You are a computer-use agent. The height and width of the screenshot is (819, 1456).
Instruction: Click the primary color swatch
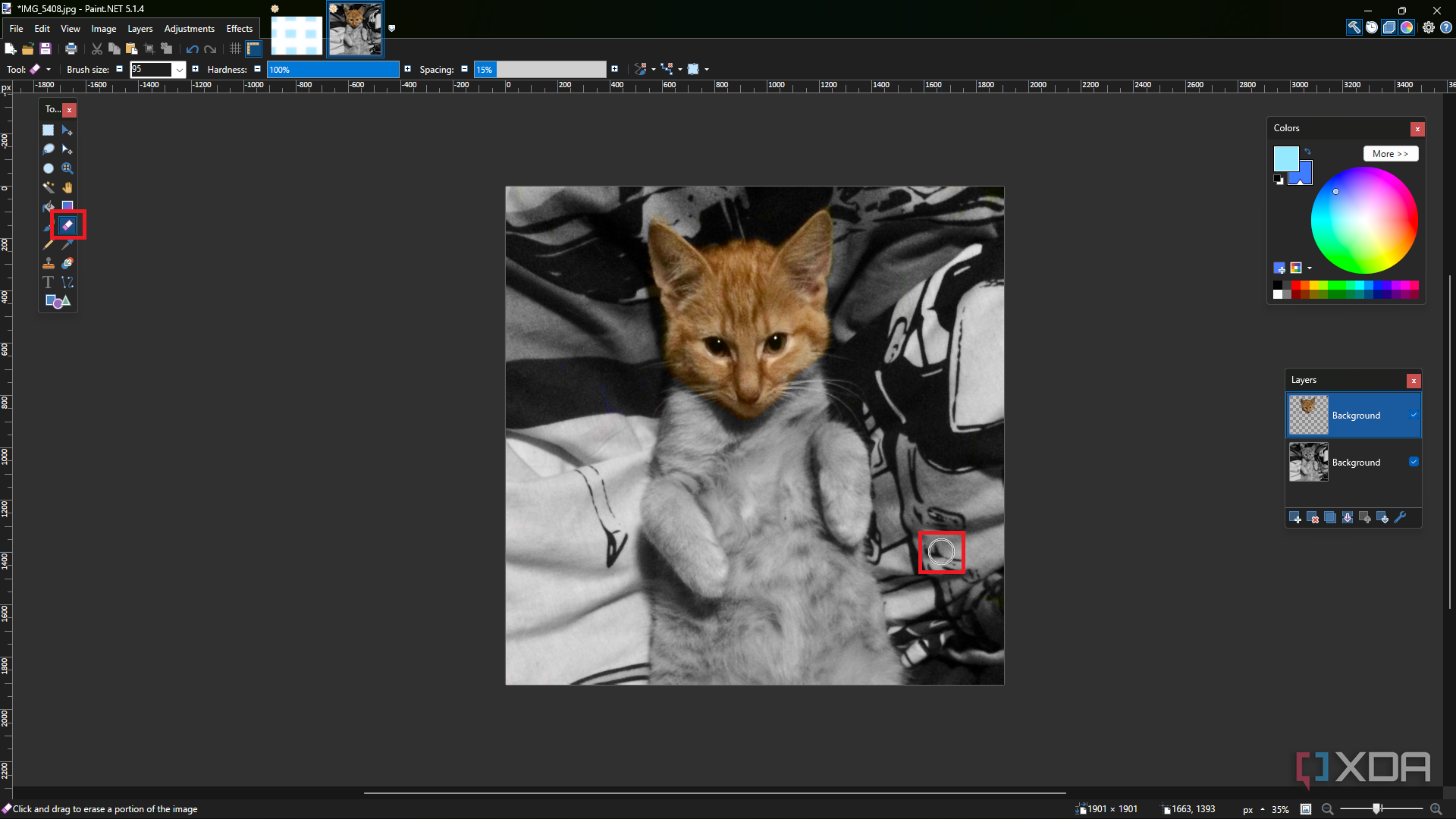[x=1285, y=158]
